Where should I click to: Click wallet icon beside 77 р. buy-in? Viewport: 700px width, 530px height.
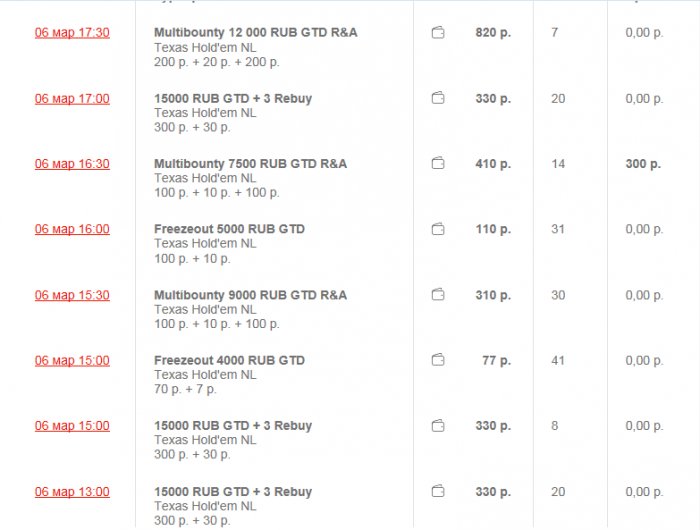click(x=438, y=360)
